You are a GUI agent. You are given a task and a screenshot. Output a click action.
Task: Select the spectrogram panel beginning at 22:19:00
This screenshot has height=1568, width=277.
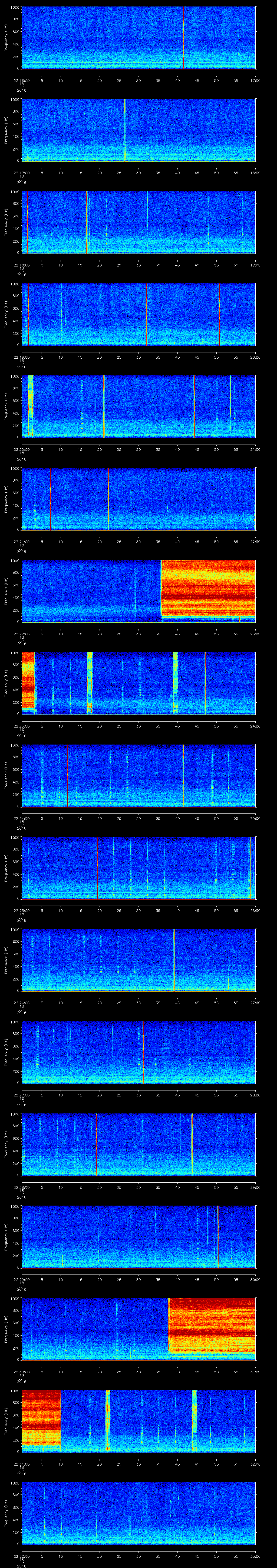coord(138,314)
